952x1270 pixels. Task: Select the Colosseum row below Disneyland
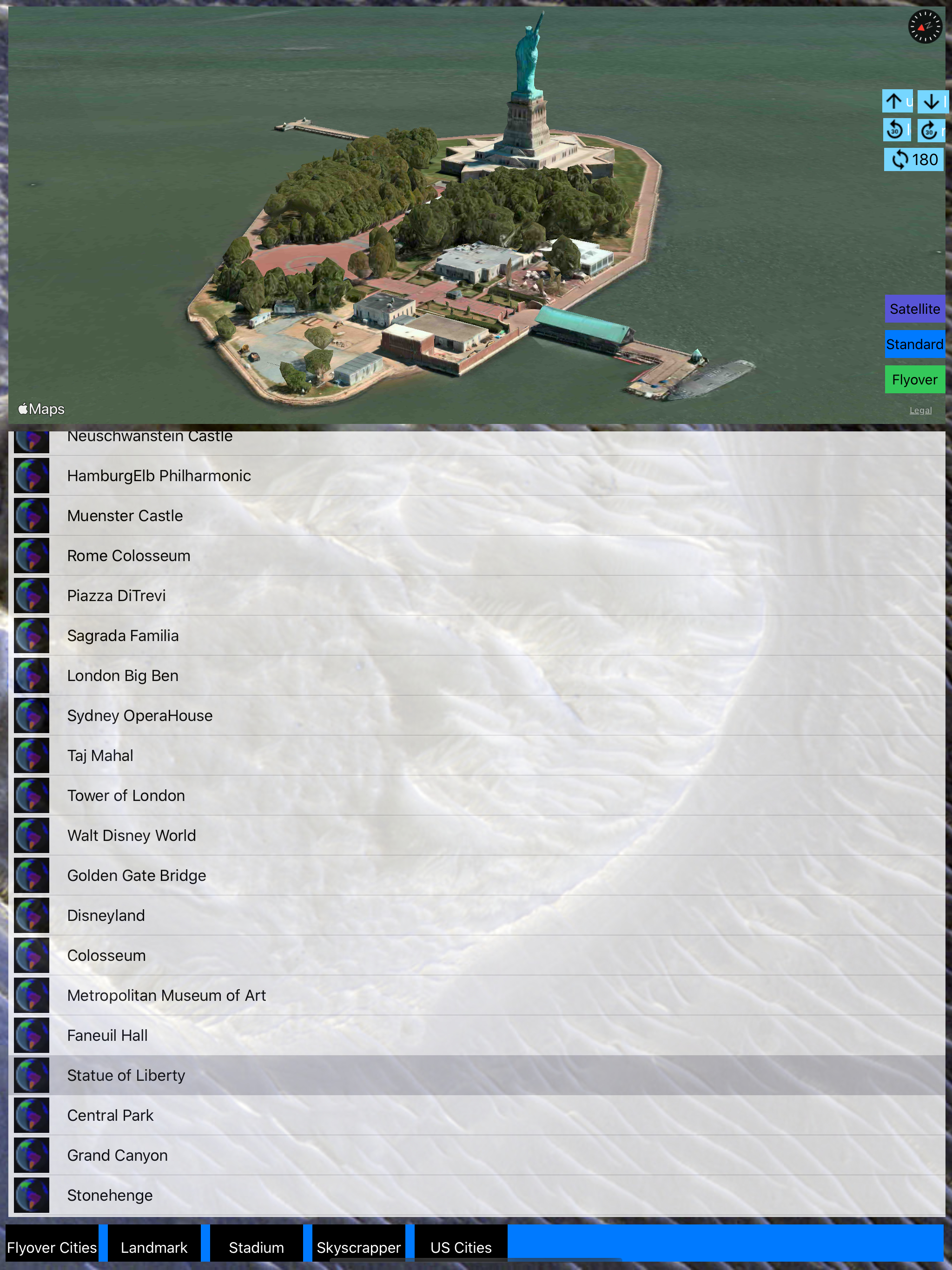(476, 955)
